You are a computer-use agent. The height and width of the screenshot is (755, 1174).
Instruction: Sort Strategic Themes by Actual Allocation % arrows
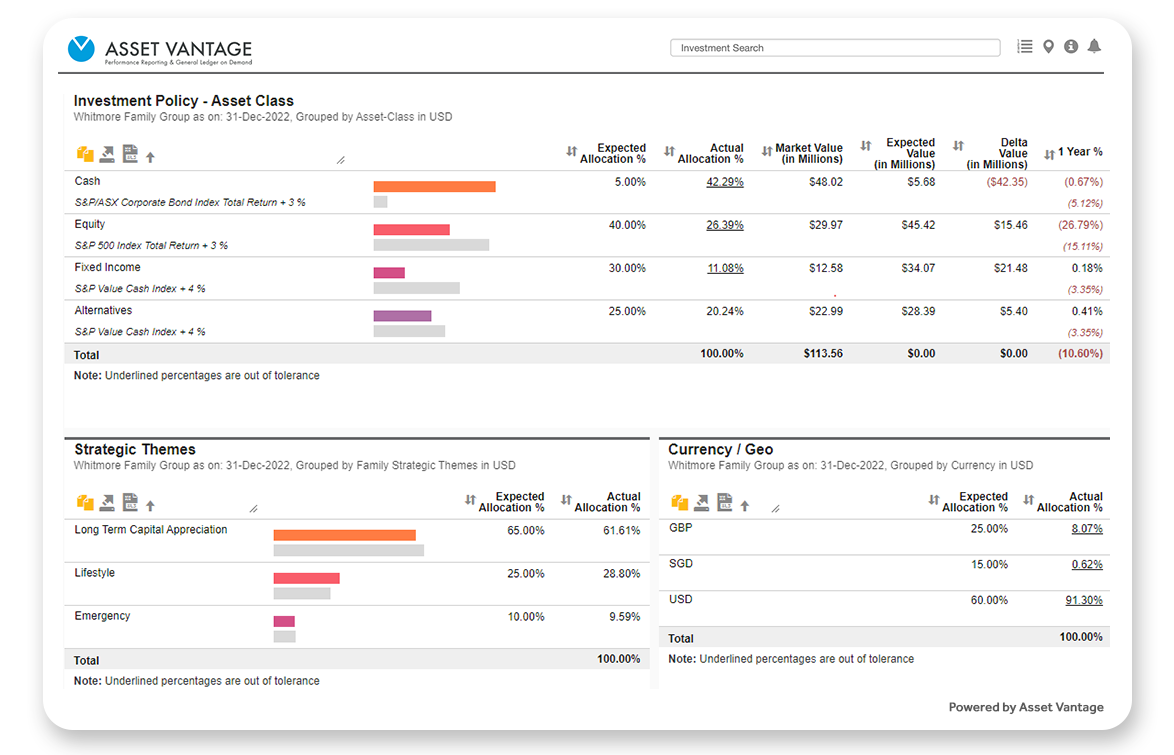[x=566, y=500]
